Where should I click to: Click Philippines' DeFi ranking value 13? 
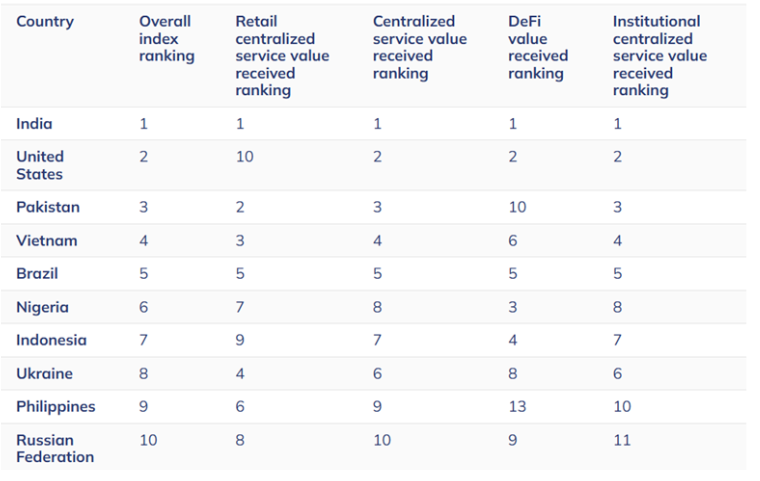(x=516, y=407)
